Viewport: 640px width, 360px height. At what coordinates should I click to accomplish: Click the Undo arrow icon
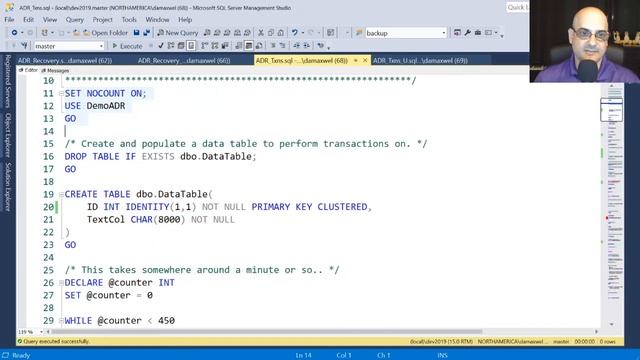point(295,33)
